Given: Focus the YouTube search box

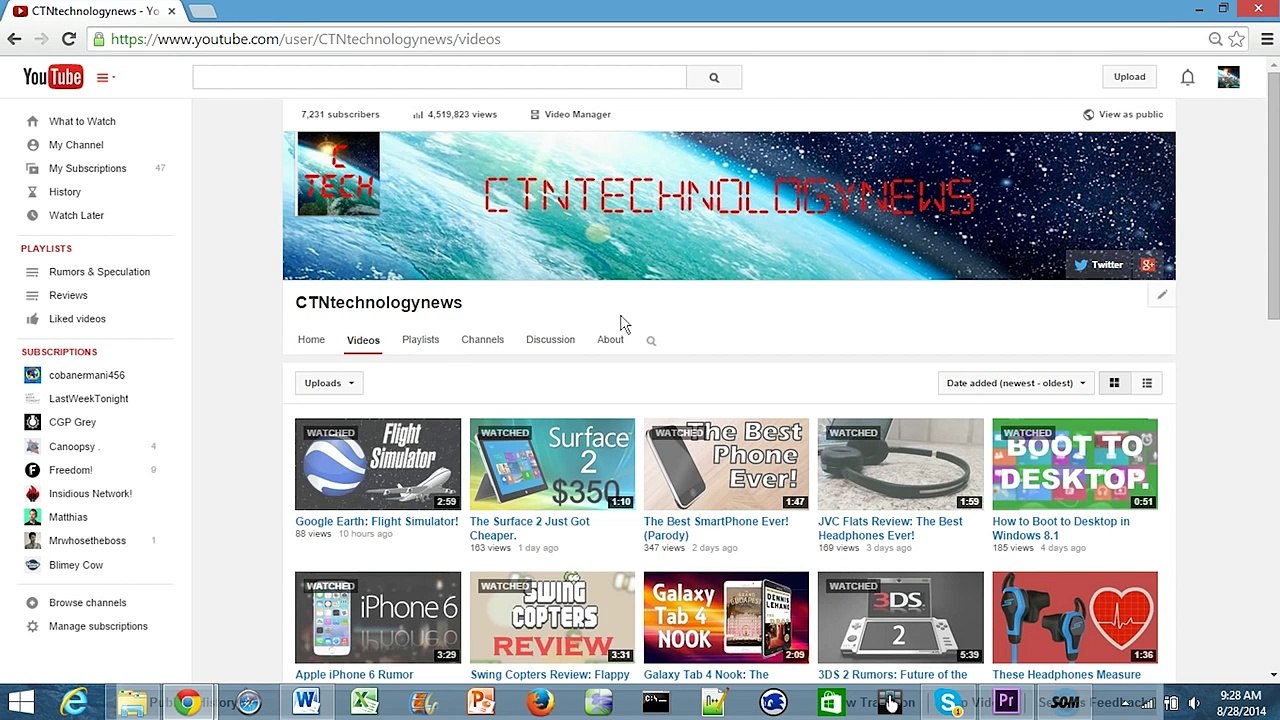Looking at the screenshot, I should pos(440,77).
